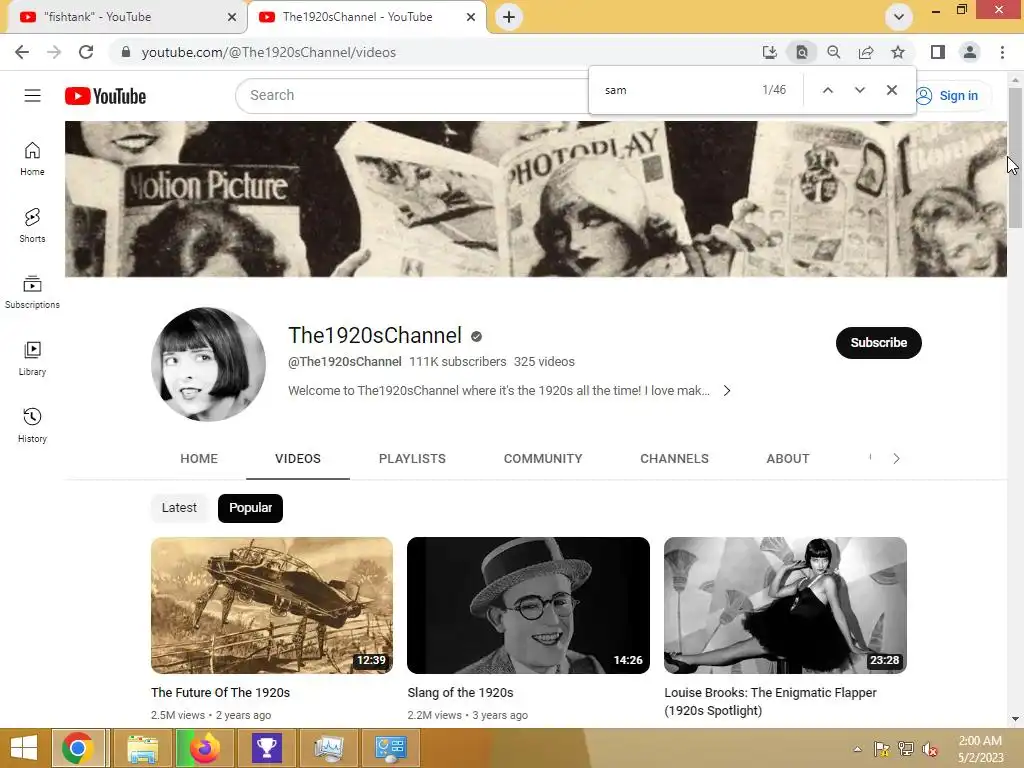This screenshot has height=768, width=1024.
Task: Click the muted volume tray icon
Action: click(x=929, y=749)
